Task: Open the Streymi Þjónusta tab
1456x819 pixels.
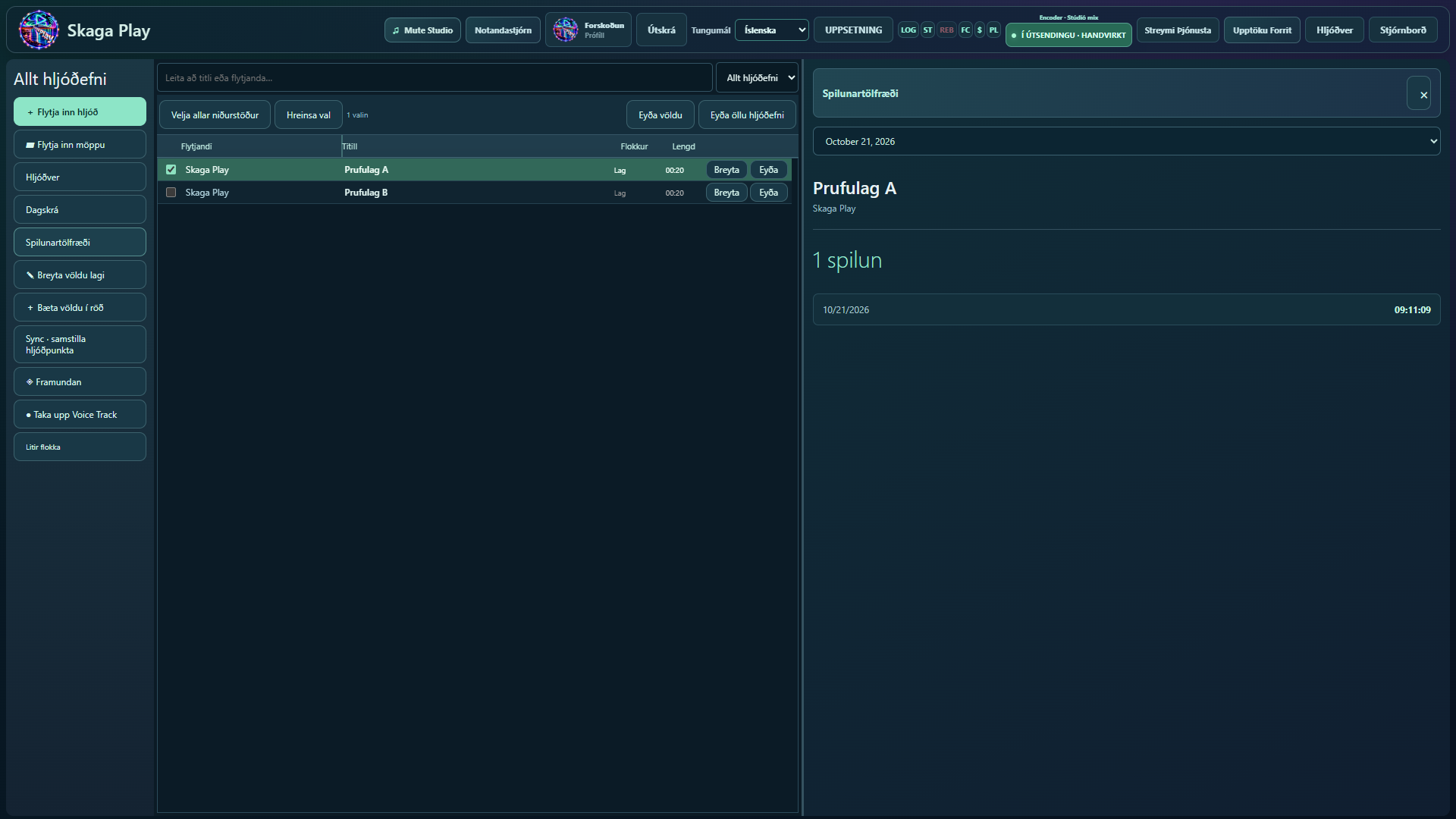Action: pyautogui.click(x=1178, y=30)
